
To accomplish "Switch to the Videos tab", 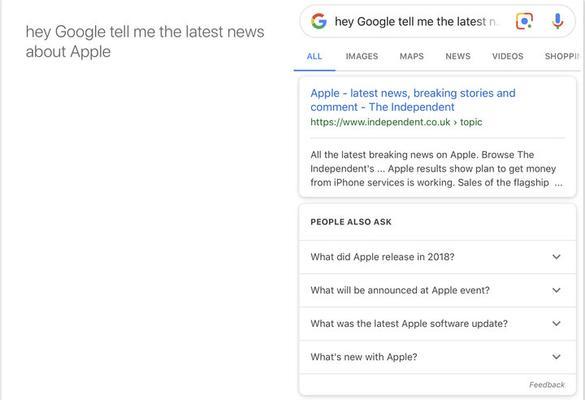I will tap(507, 56).
